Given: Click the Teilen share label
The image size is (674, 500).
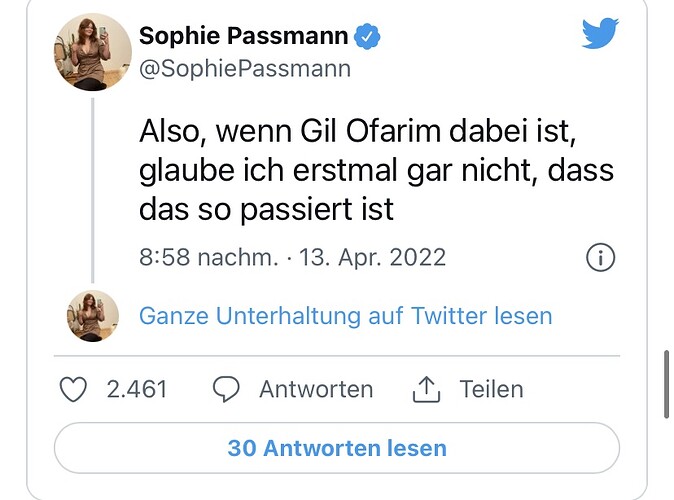Looking at the screenshot, I should (x=491, y=389).
